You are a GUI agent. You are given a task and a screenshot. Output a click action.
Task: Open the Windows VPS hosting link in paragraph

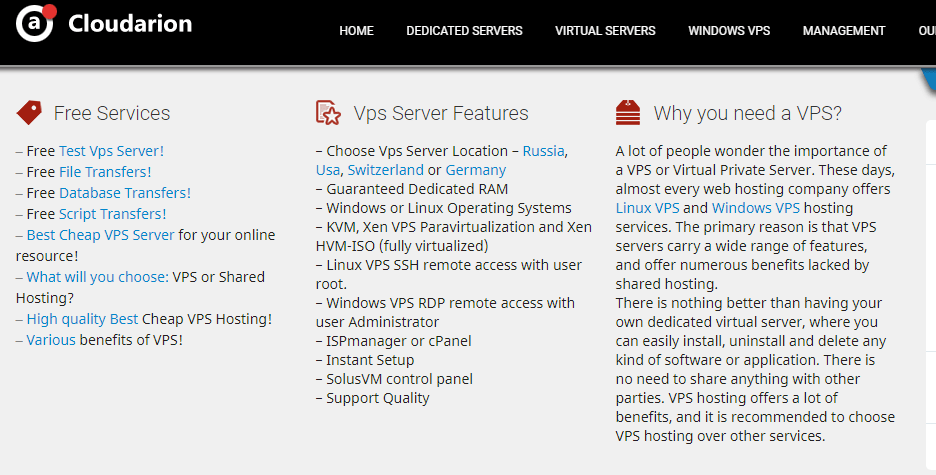[x=756, y=208]
